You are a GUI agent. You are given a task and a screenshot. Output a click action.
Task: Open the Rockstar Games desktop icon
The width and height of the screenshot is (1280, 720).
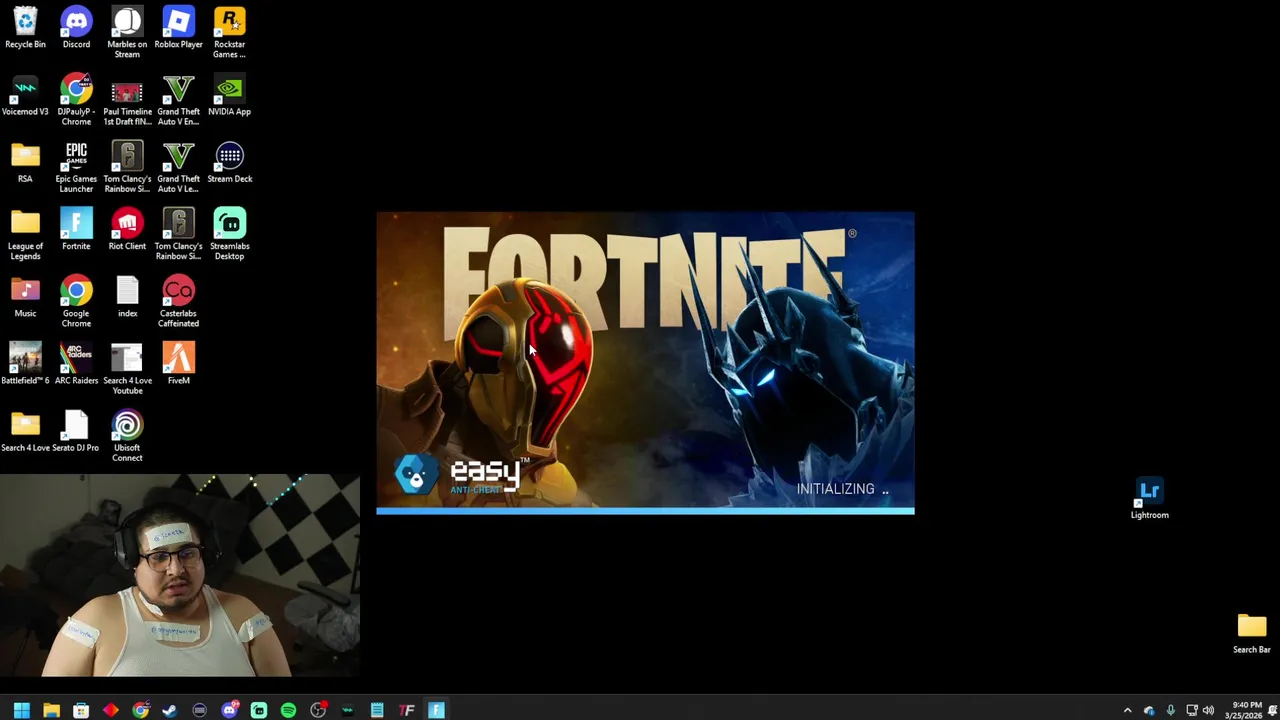[229, 33]
